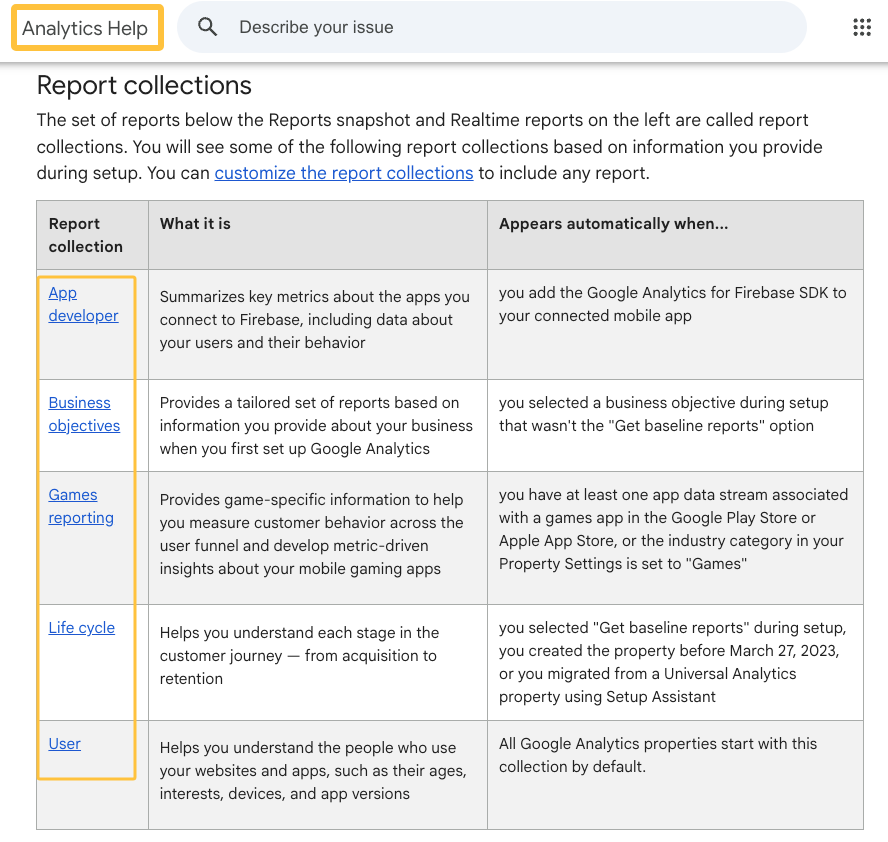Open the Analytics Help home link
888x842 pixels.
click(x=85, y=28)
